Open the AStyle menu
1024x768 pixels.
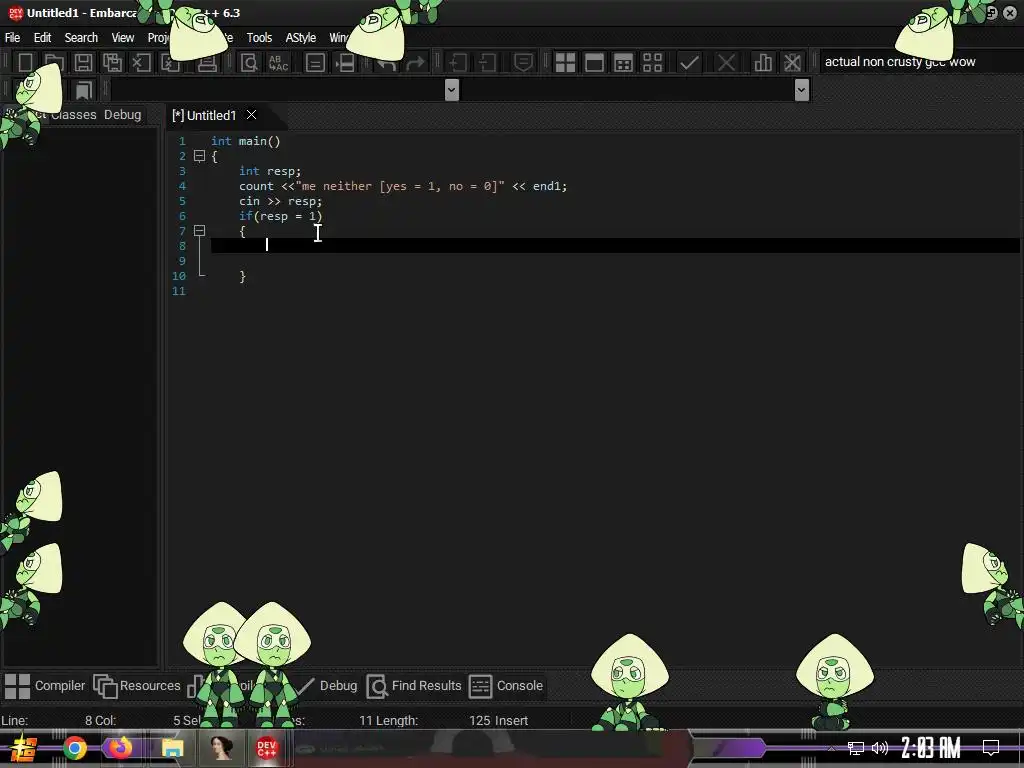pyautogui.click(x=300, y=38)
